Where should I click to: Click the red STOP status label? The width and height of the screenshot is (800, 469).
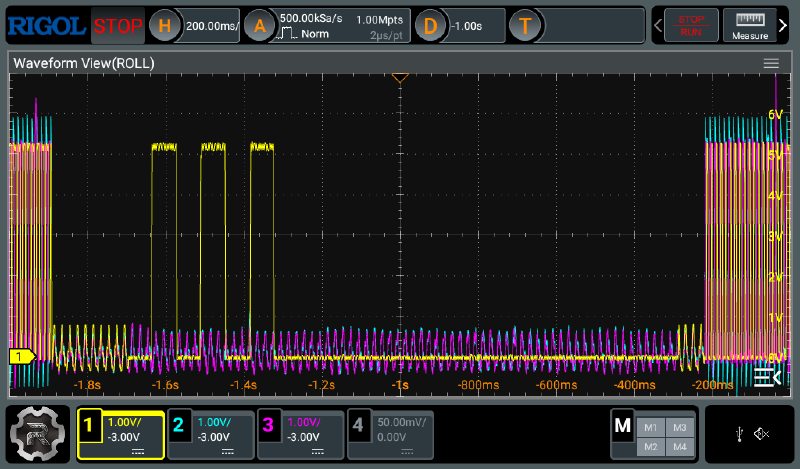point(118,26)
